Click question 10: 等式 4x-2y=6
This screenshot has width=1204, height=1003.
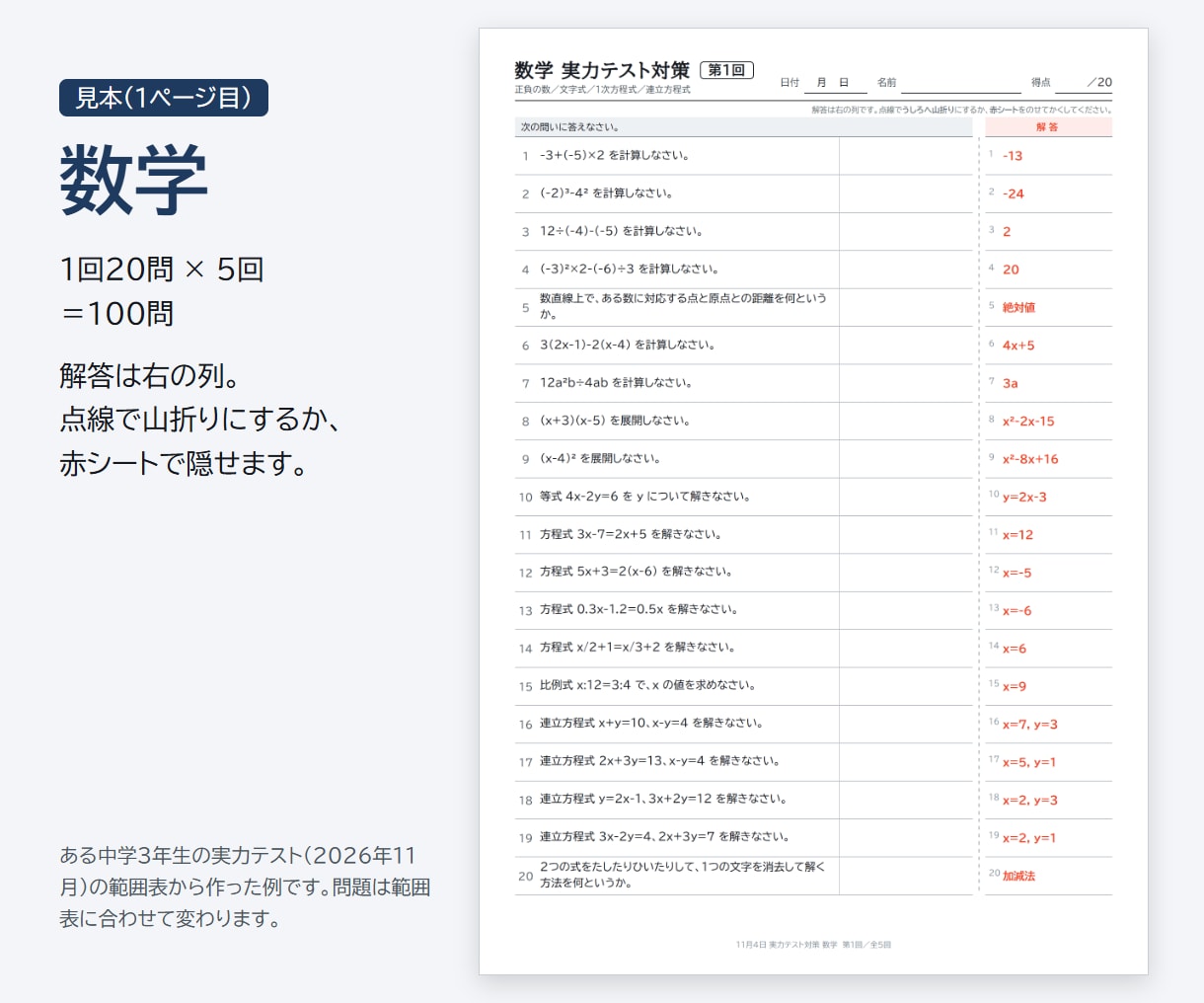coord(644,497)
